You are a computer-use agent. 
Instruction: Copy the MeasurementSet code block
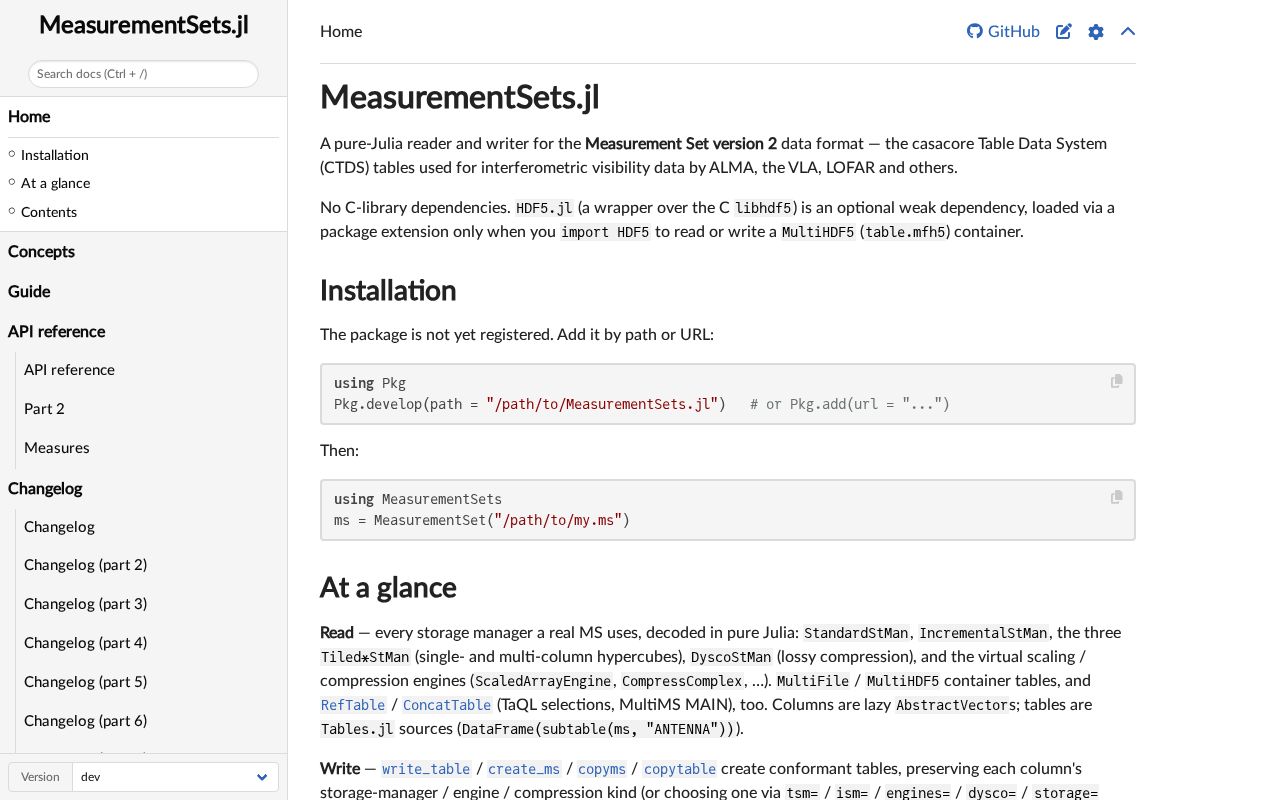1116,497
